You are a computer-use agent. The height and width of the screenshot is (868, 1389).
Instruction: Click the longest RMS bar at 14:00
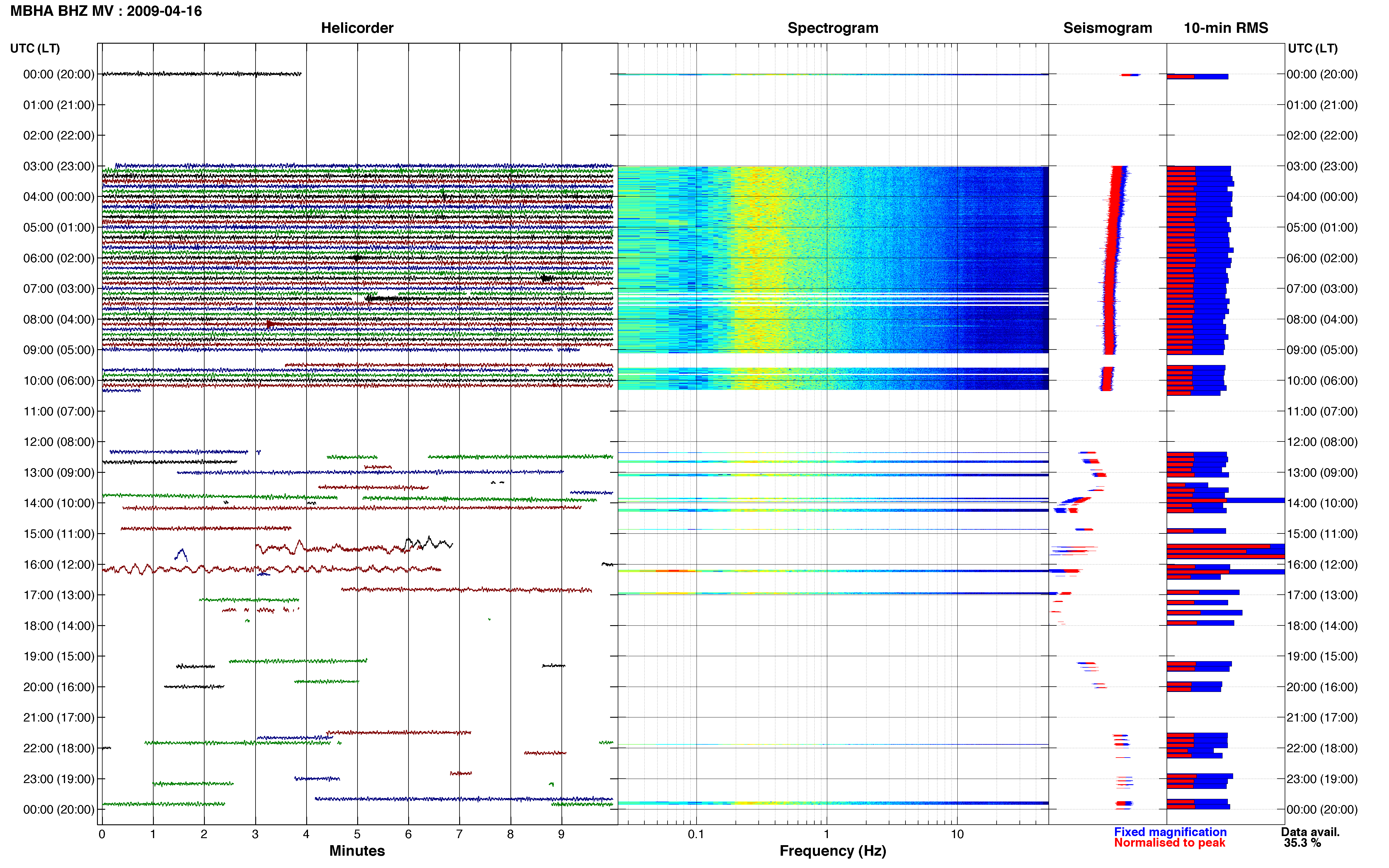[x=1225, y=501]
